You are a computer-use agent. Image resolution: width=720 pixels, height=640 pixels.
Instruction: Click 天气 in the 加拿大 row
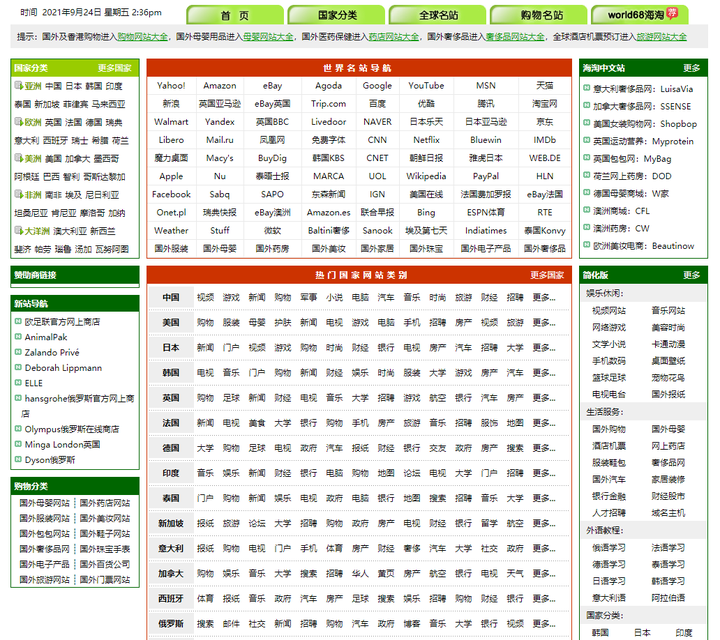515,573
